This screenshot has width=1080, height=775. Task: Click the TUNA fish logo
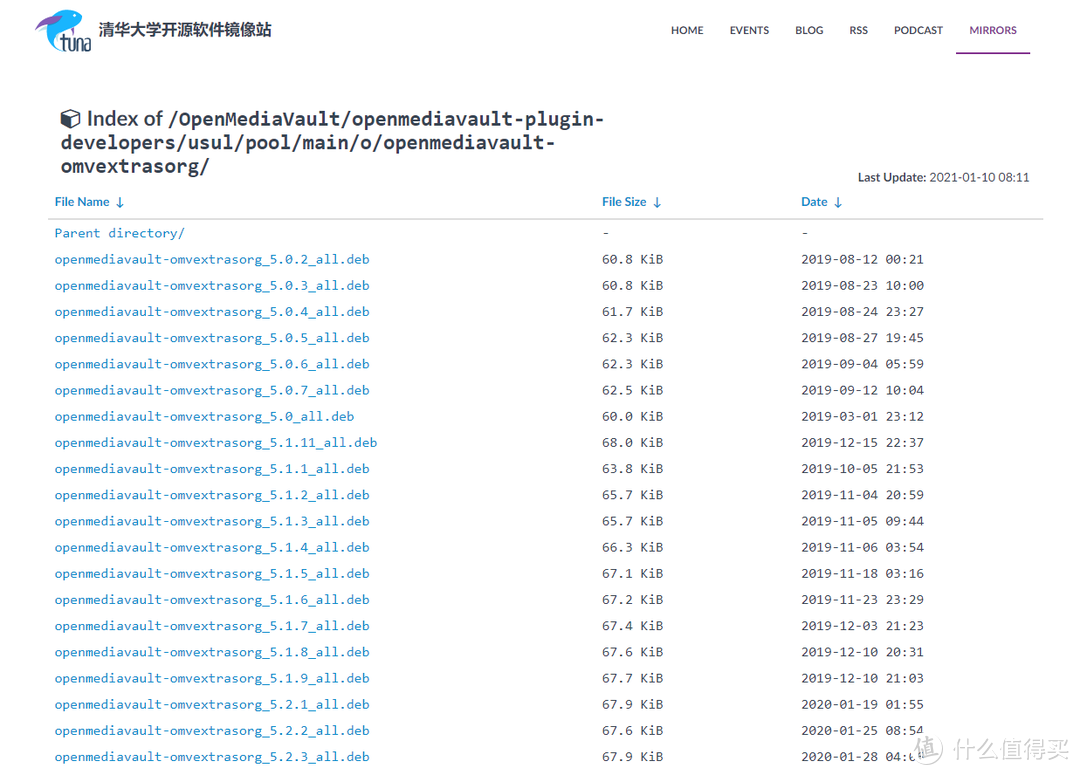coord(63,31)
